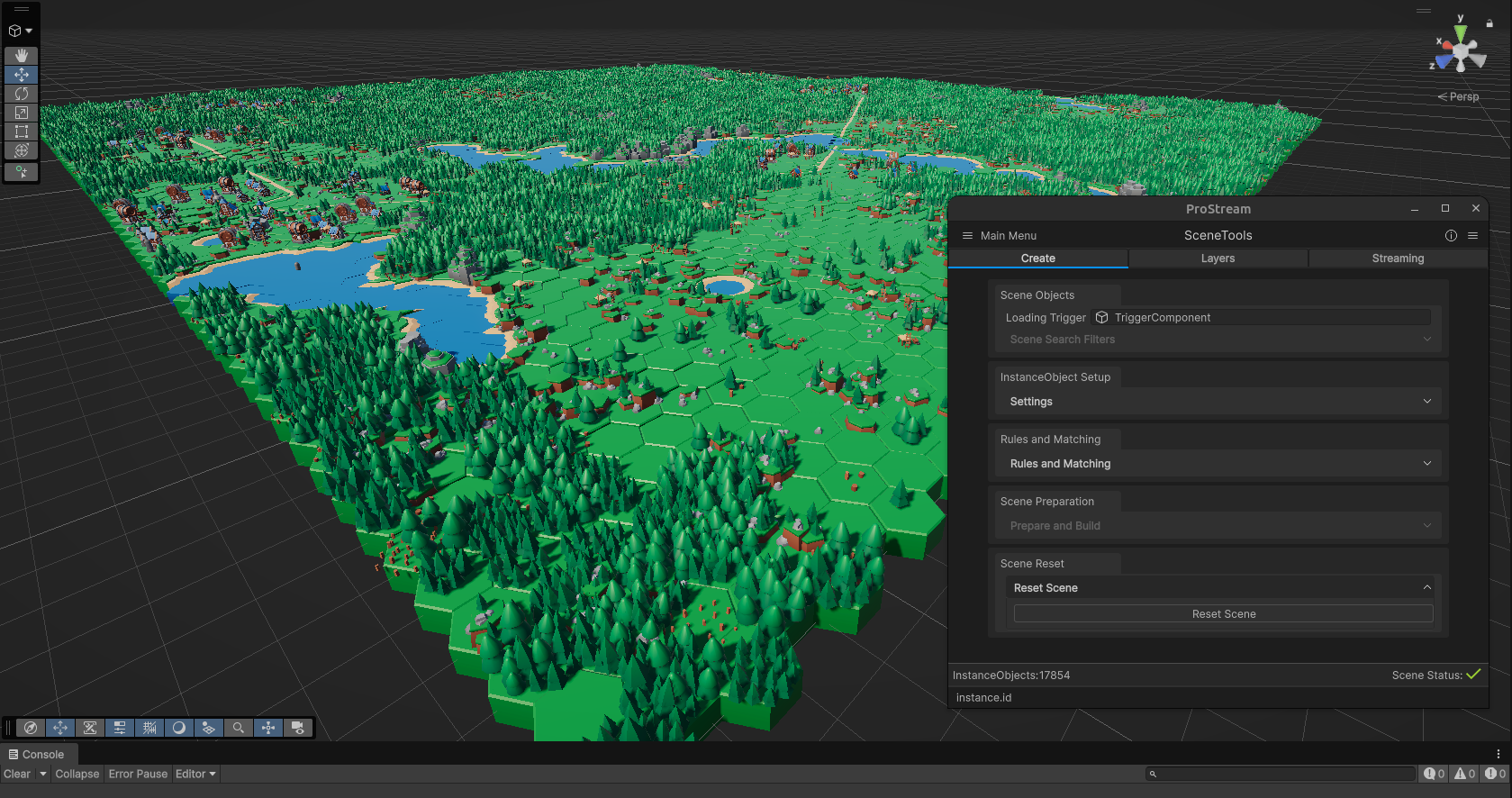Click the scene camera visibility icon
The height and width of the screenshot is (798, 1512).
[298, 728]
